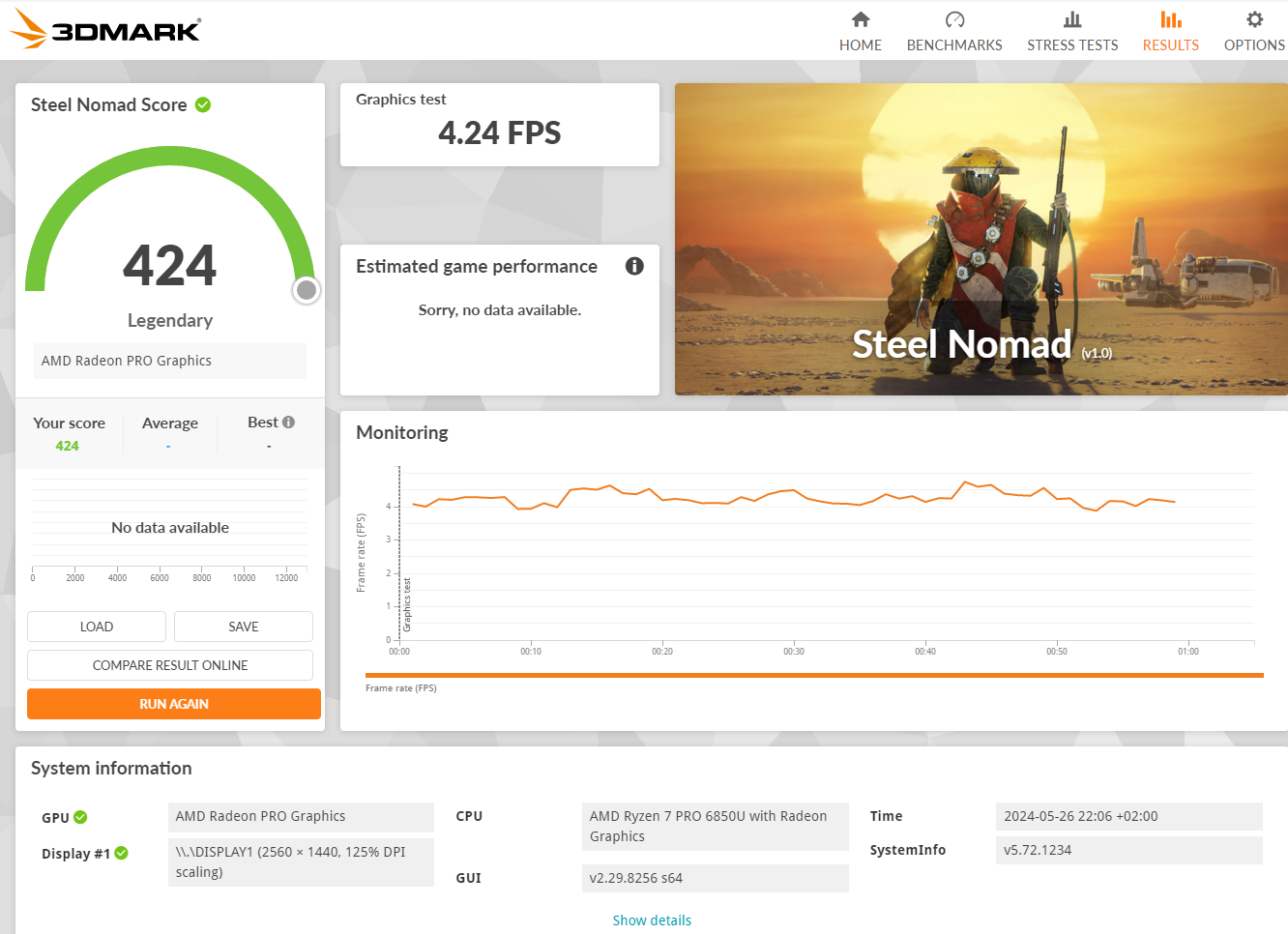Image resolution: width=1288 pixels, height=934 pixels.
Task: Click the Monitoring section heading
Action: point(402,432)
